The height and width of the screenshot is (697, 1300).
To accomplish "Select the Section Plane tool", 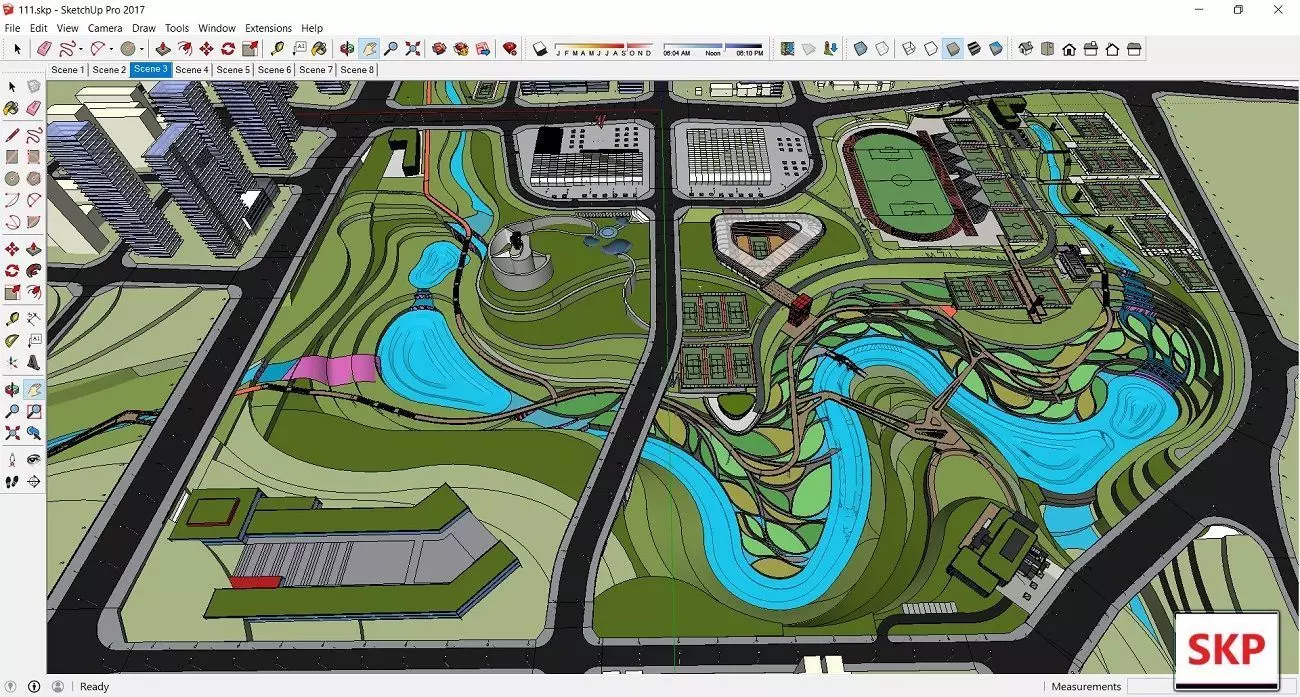I will coord(34,482).
